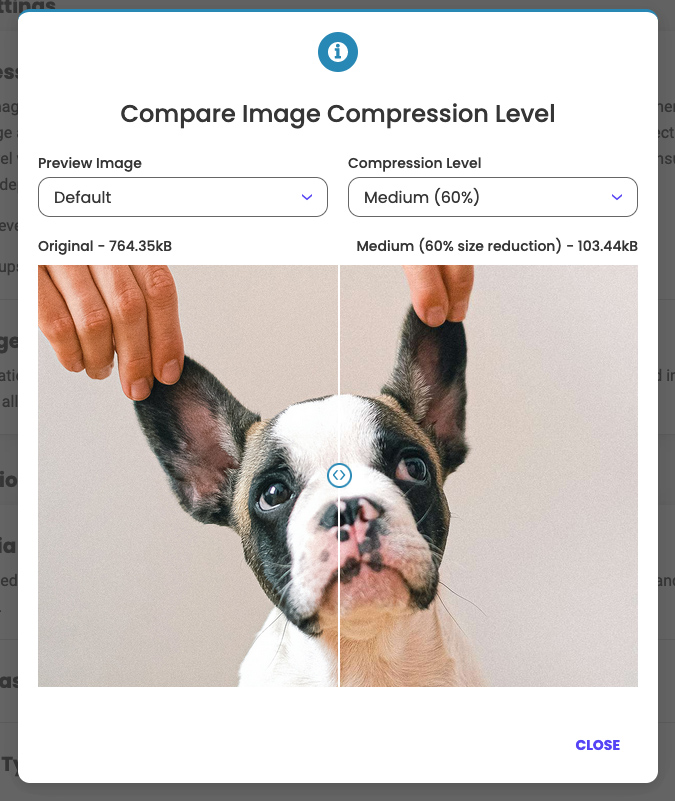Click the blue info icon above the title
This screenshot has width=675, height=801.
(x=337, y=52)
